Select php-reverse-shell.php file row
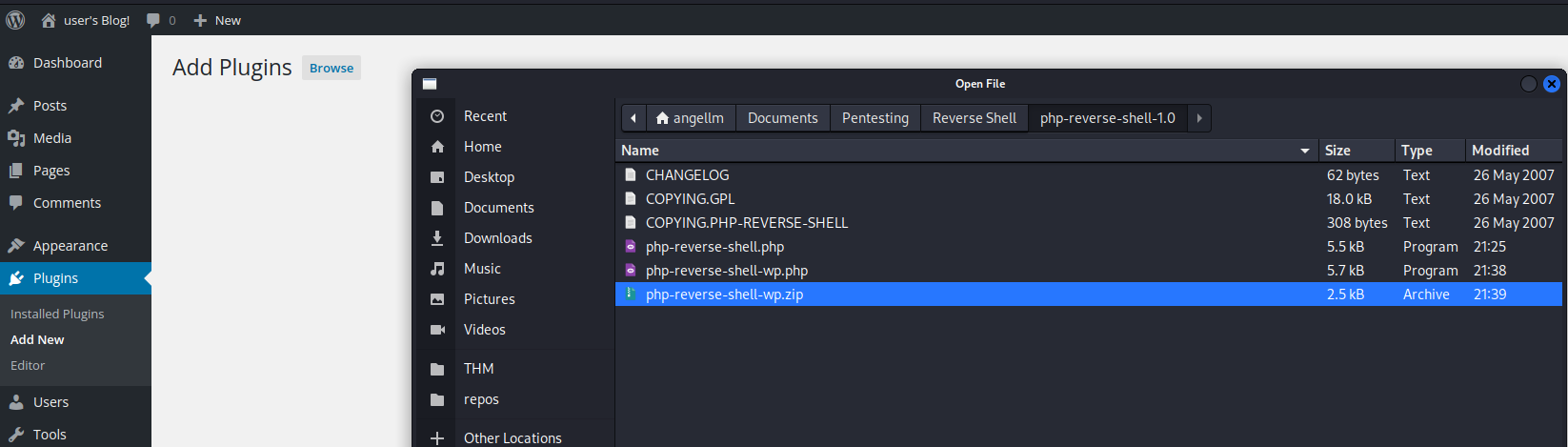Viewport: 1568px width, 447px height. tap(1089, 247)
